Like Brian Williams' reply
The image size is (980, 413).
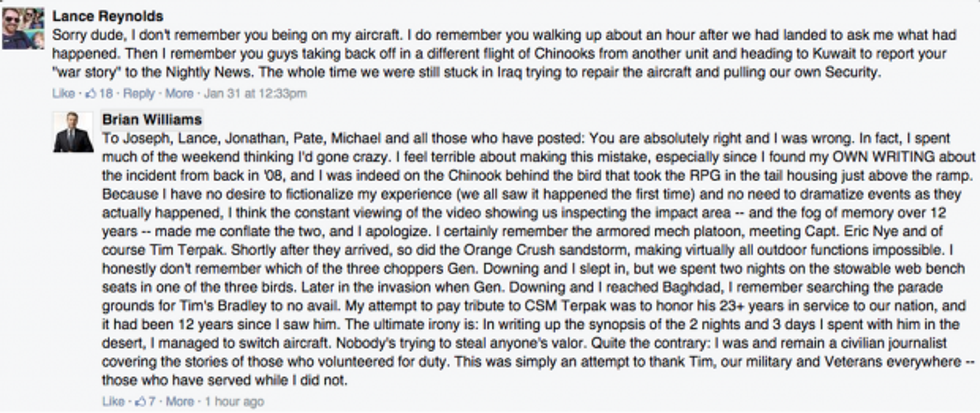pos(112,401)
